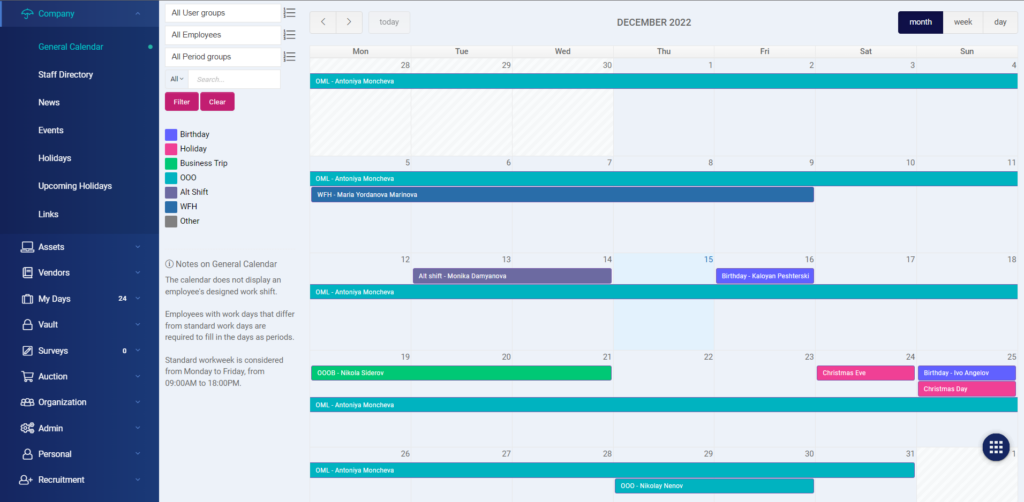Click list icon beside All User groups

coord(289,13)
